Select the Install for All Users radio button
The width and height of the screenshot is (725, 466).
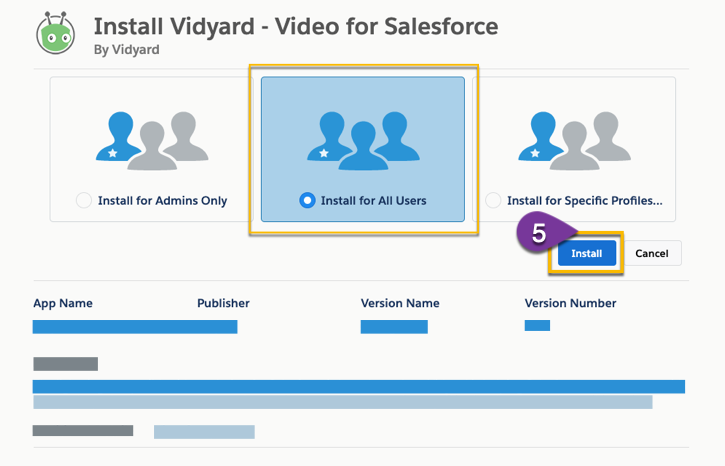(x=307, y=201)
